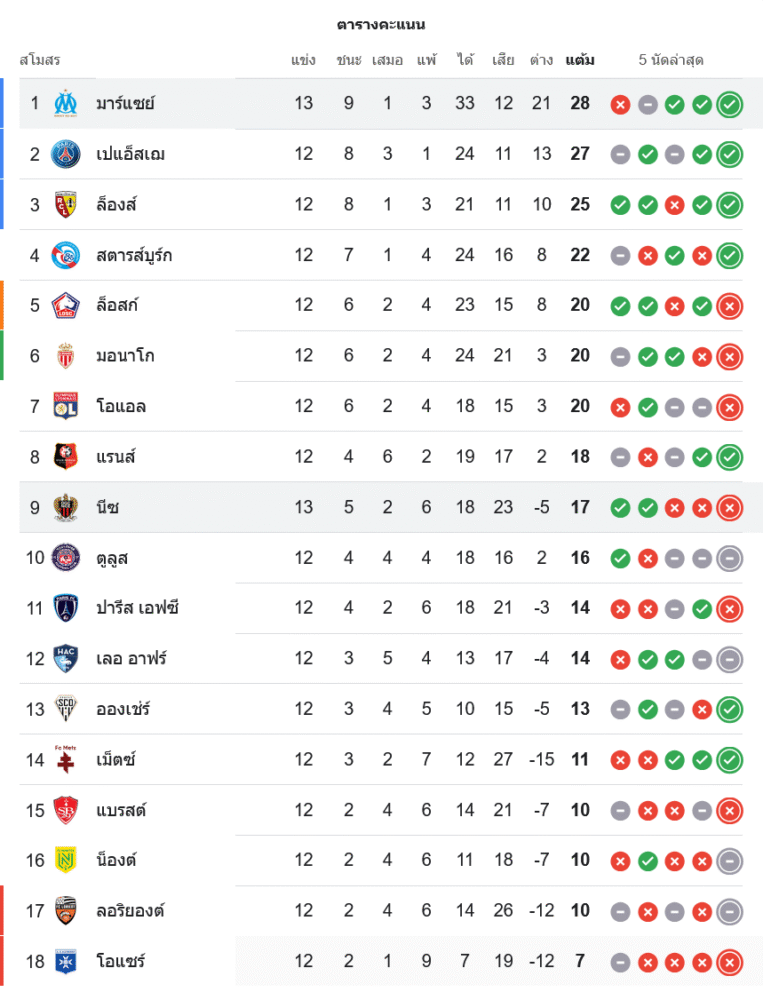Click the Rennes club badge
The image size is (763, 1000).
point(65,457)
